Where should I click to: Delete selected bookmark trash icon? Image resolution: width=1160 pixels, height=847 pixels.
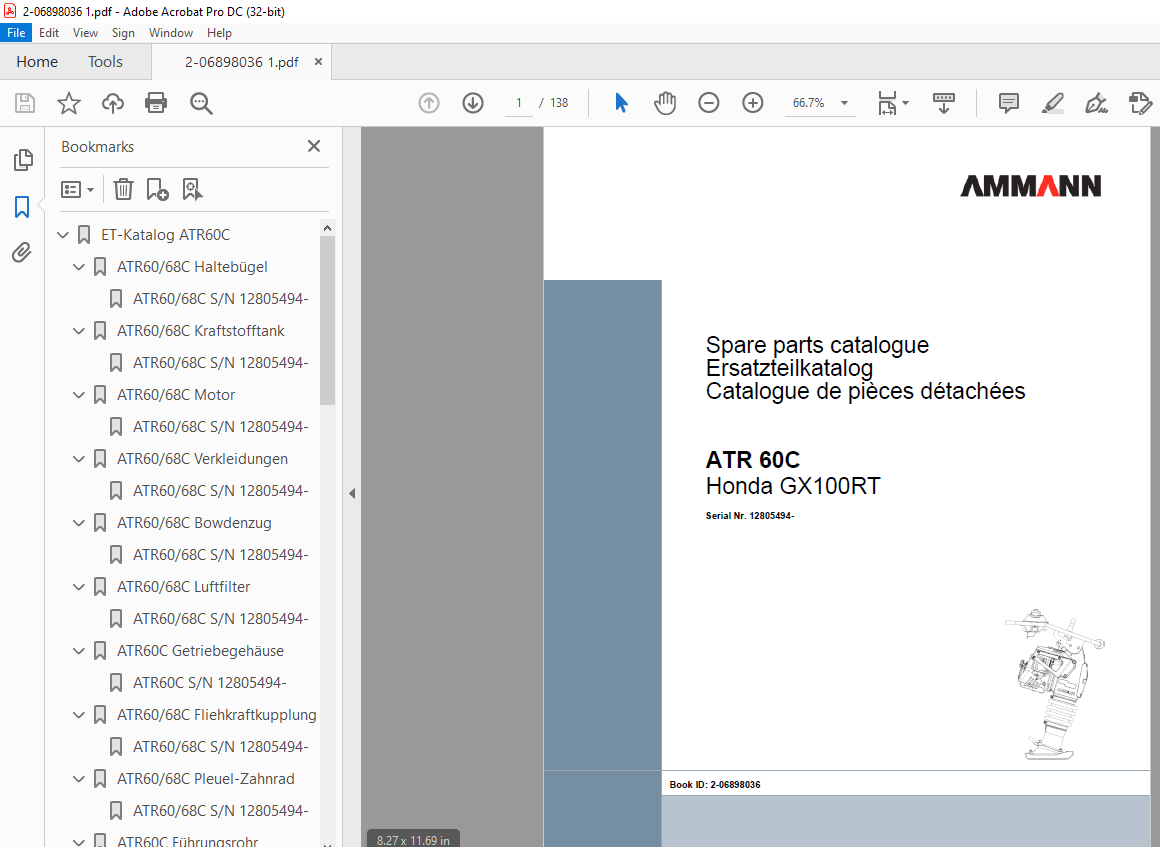[x=123, y=189]
